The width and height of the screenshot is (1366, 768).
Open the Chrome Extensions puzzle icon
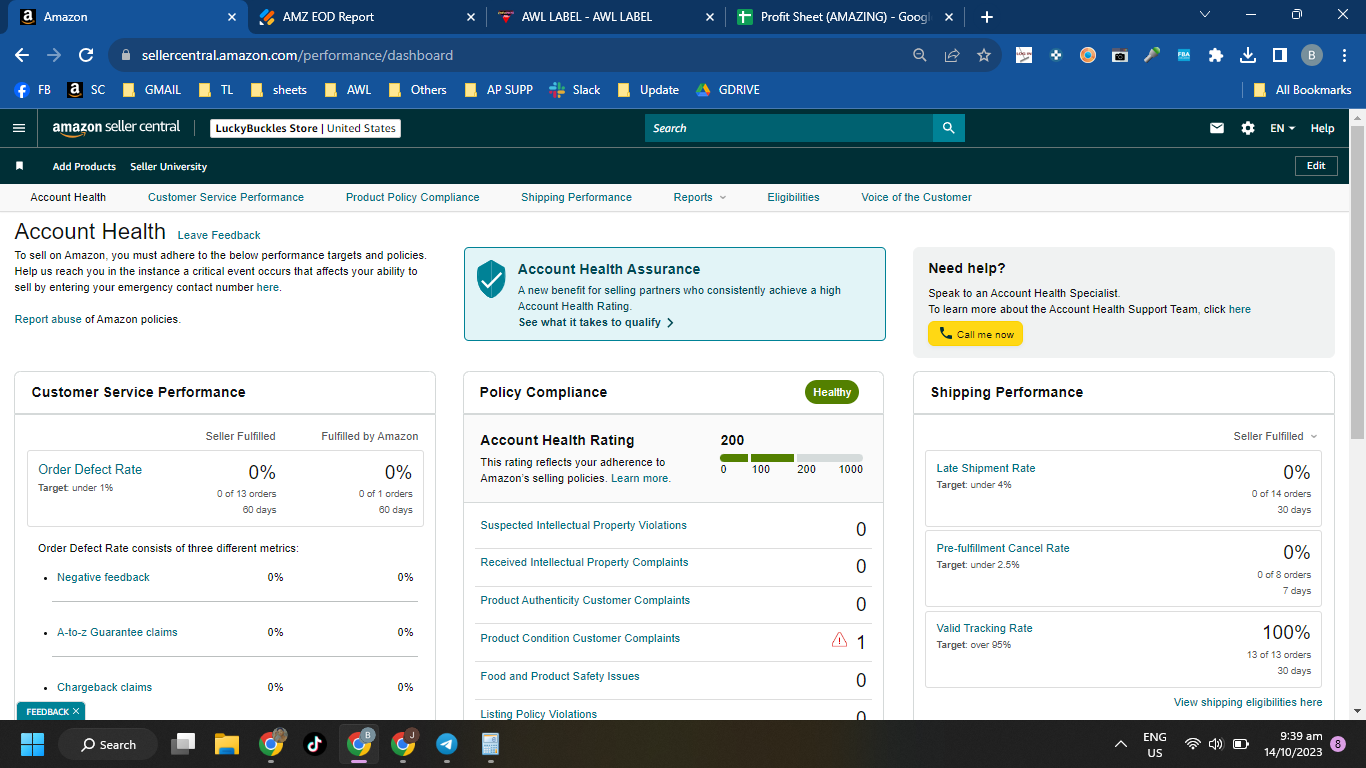tap(1216, 55)
